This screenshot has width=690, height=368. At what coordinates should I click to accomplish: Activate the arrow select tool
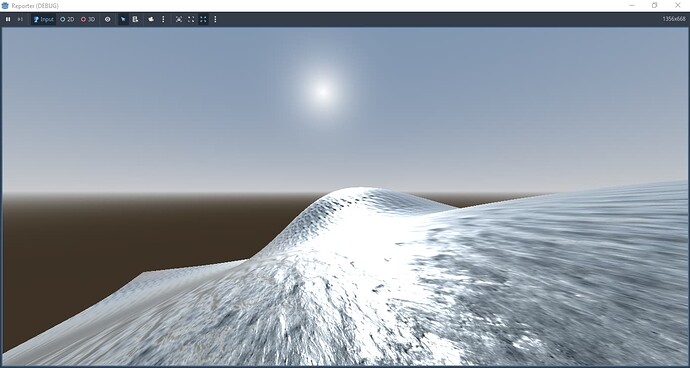point(123,19)
